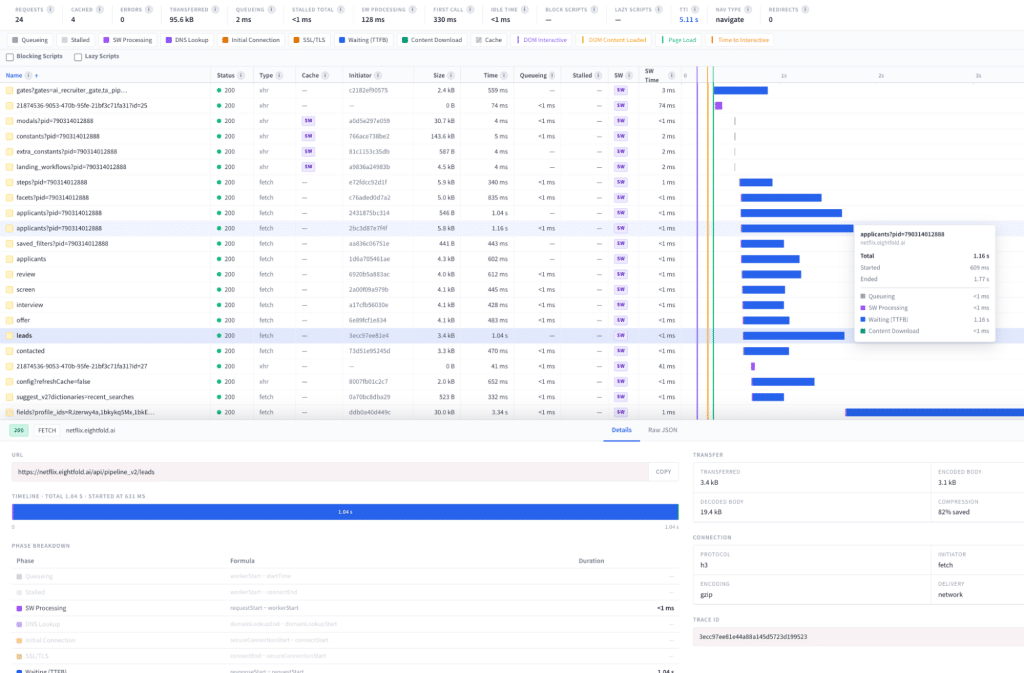Enable the Blocking Scripts checkbox
The width and height of the screenshot is (1024, 673).
10,57
